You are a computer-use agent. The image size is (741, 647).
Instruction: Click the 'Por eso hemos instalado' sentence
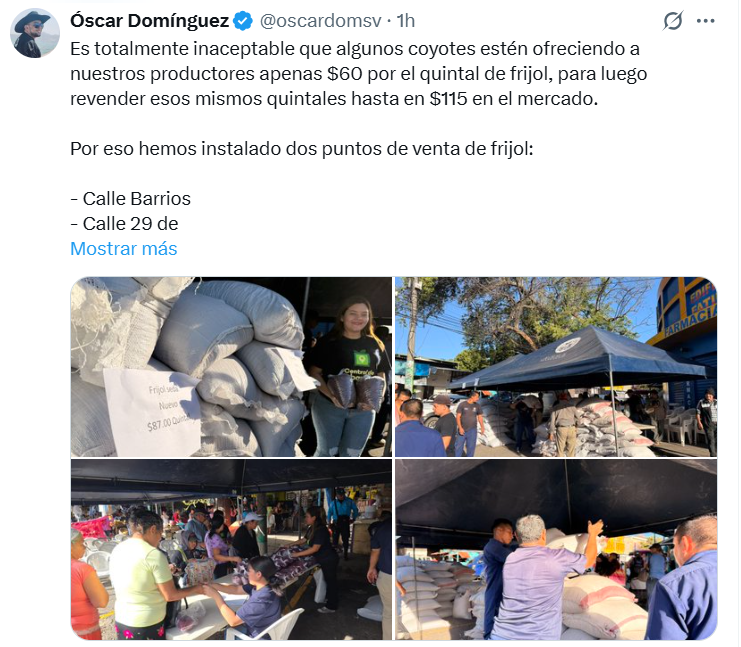[x=302, y=149]
